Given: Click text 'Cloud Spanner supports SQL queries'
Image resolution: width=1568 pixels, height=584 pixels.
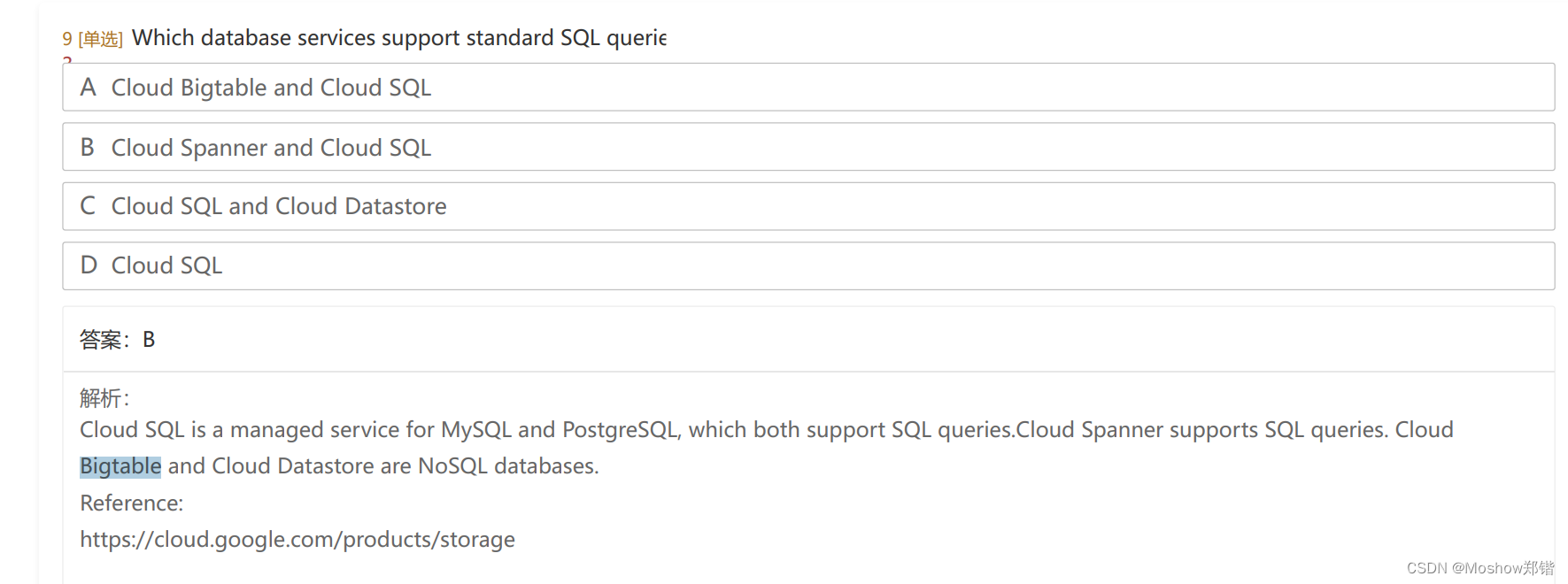Looking at the screenshot, I should pos(1202,430).
